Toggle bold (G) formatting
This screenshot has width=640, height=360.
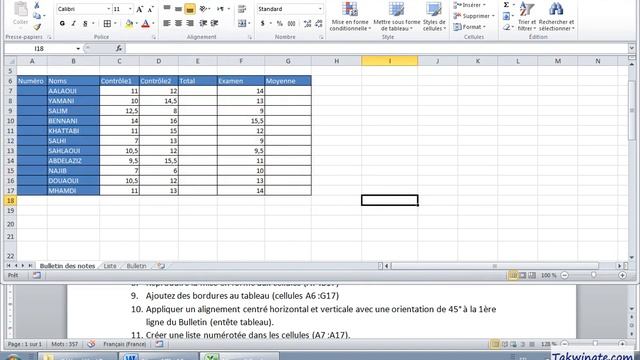coord(62,24)
